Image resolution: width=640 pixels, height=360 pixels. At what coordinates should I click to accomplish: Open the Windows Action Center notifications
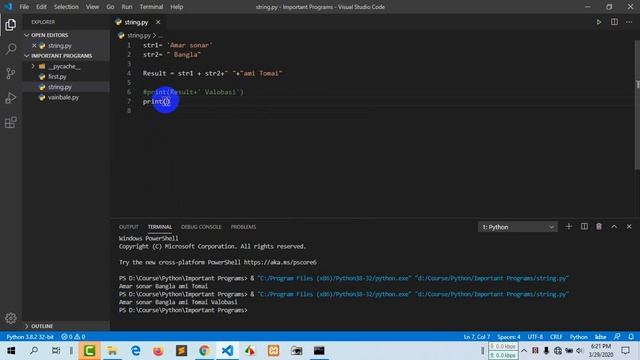click(625, 351)
